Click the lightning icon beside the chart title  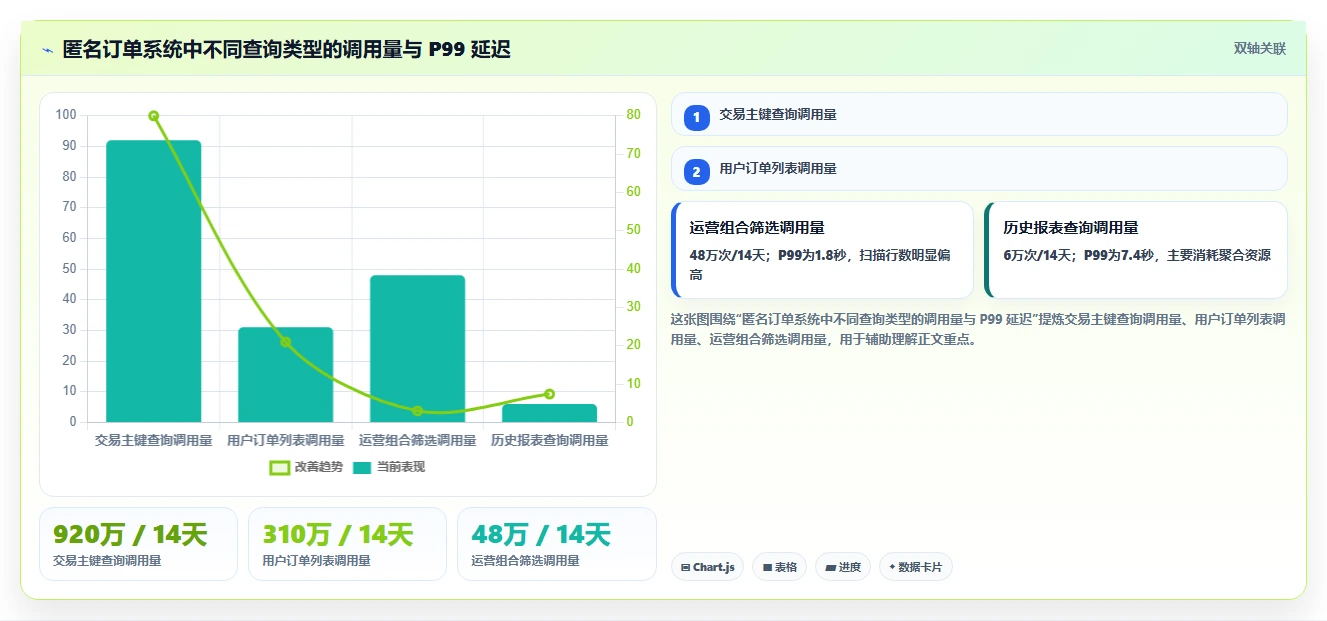[x=47, y=50]
